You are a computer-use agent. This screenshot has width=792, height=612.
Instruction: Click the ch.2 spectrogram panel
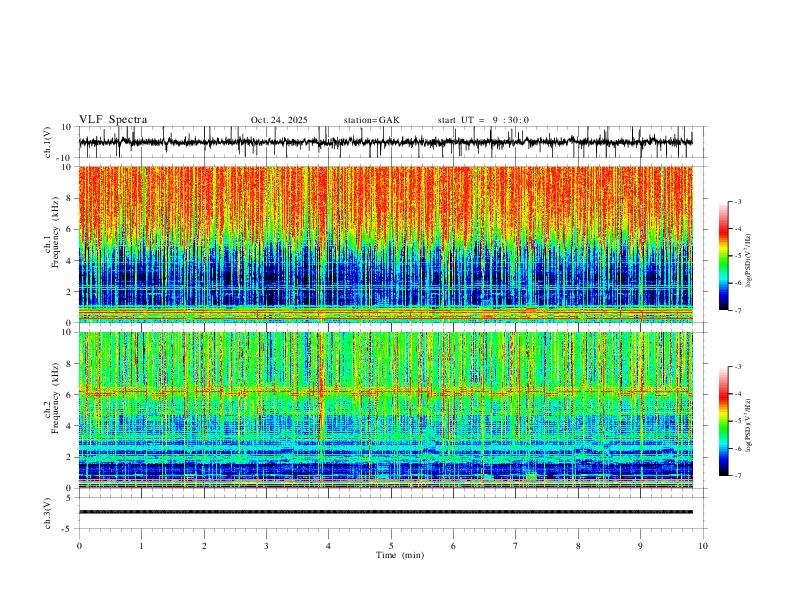tap(385, 410)
